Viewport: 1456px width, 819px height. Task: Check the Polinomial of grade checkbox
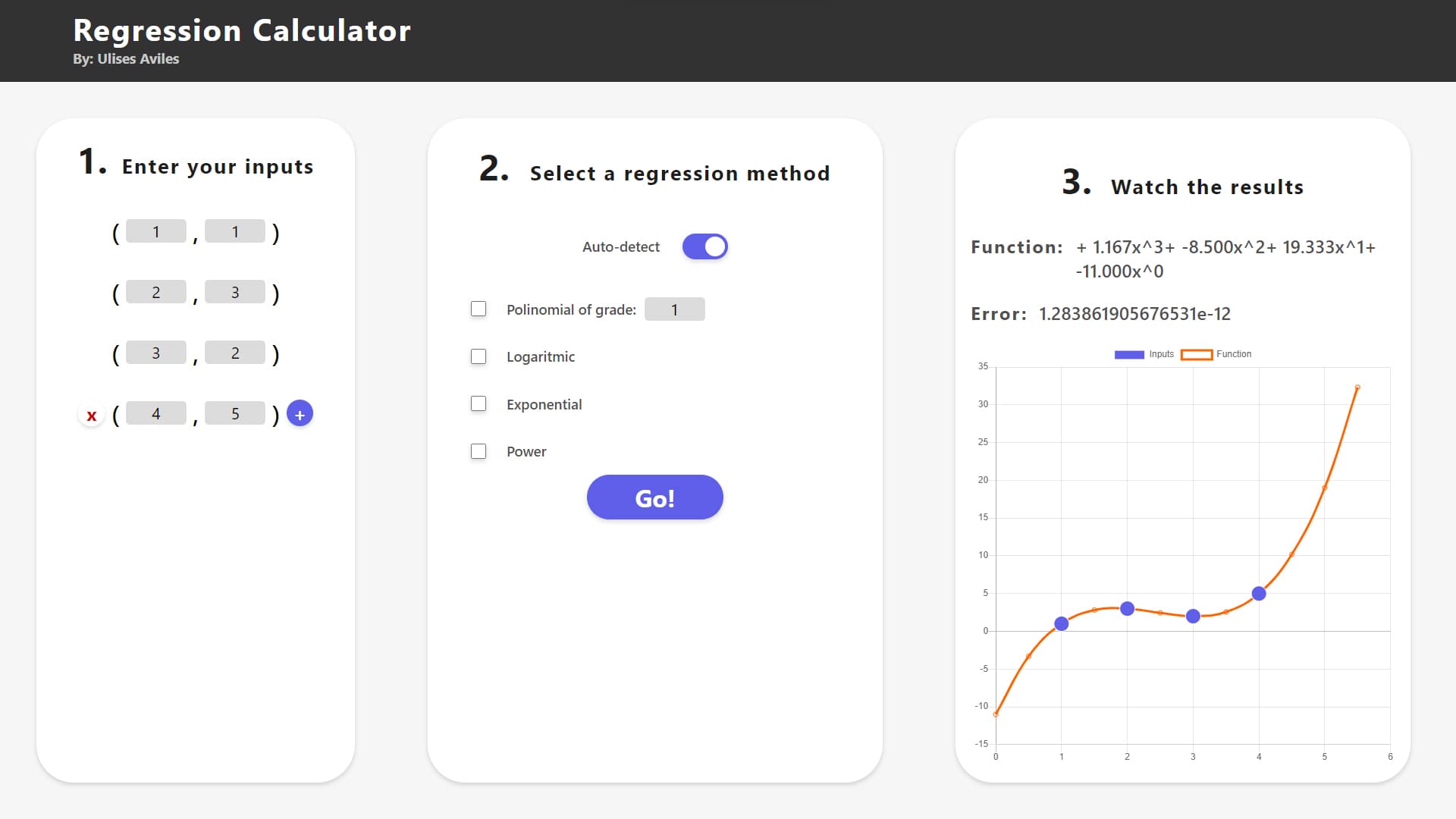click(x=479, y=309)
